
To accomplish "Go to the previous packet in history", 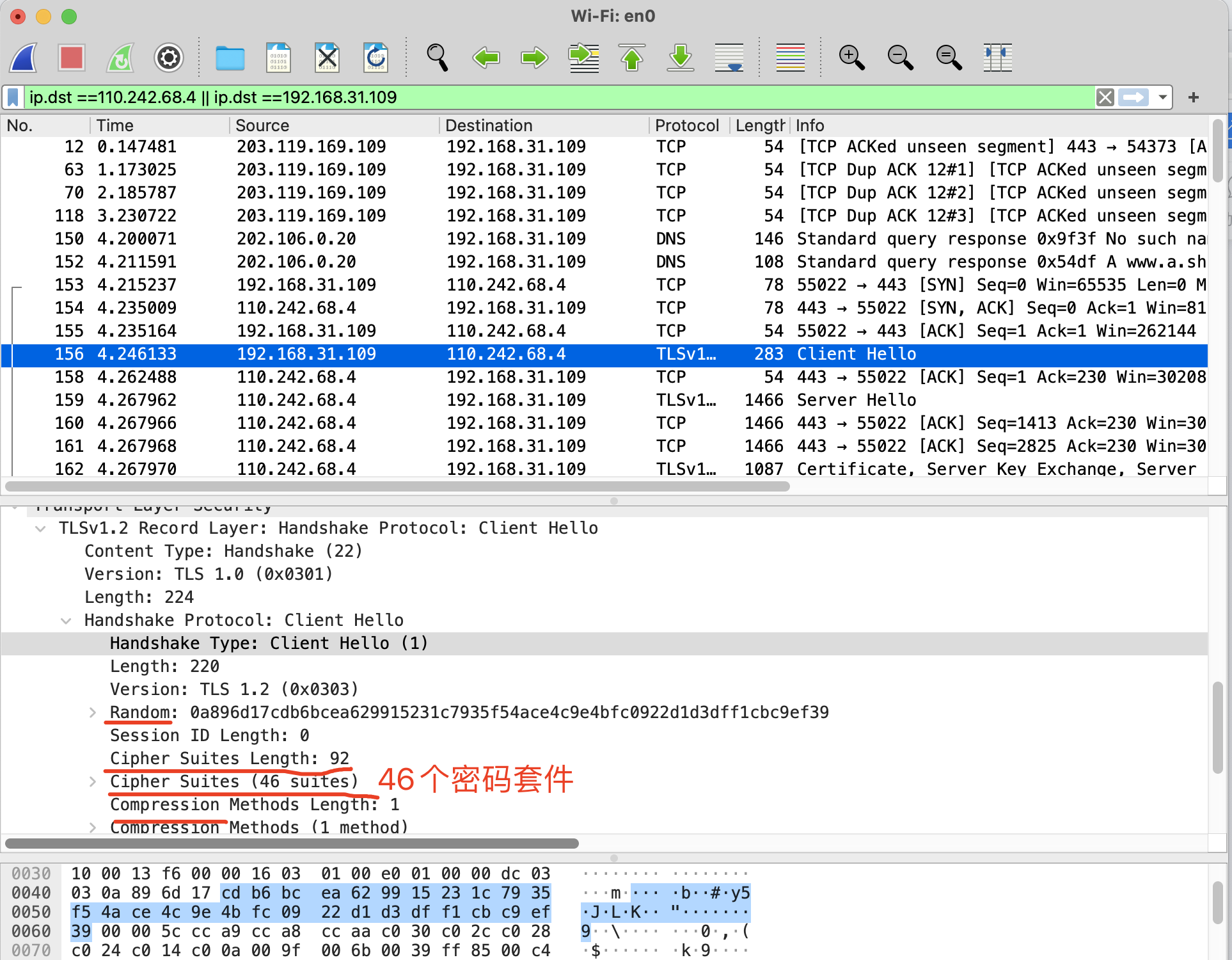I will [486, 58].
